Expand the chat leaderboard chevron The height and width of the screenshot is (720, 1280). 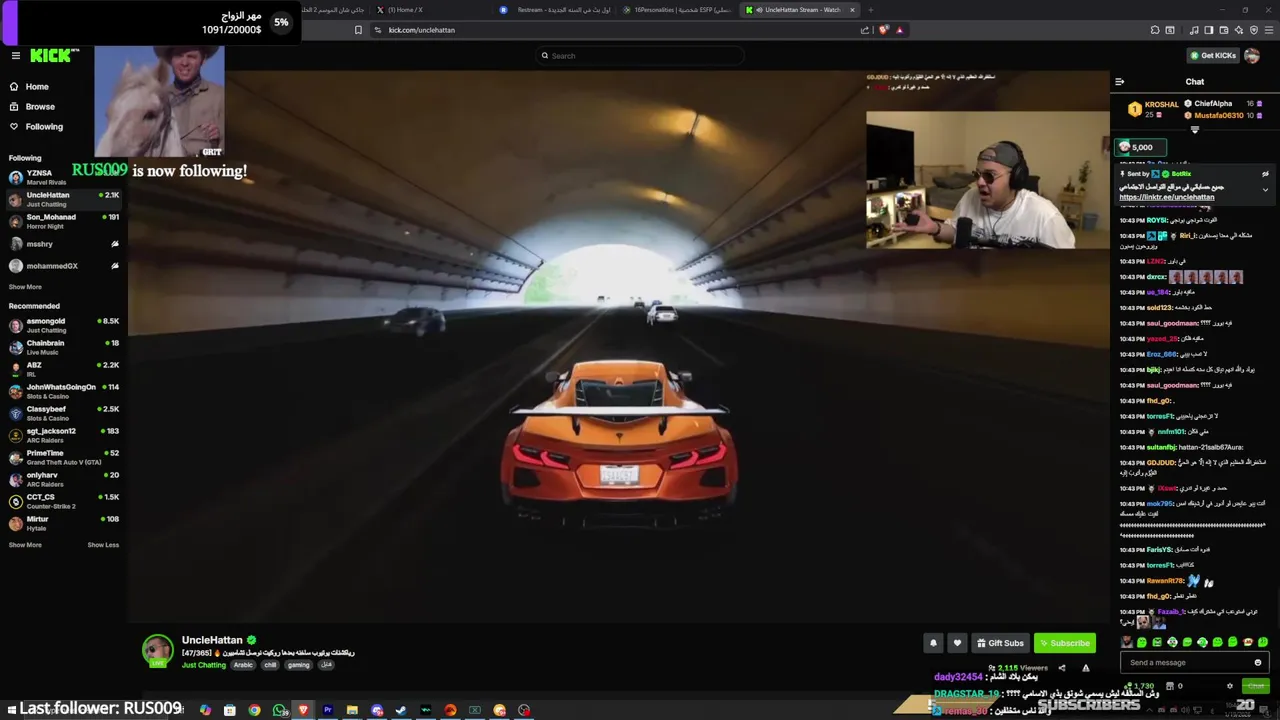pos(1194,129)
